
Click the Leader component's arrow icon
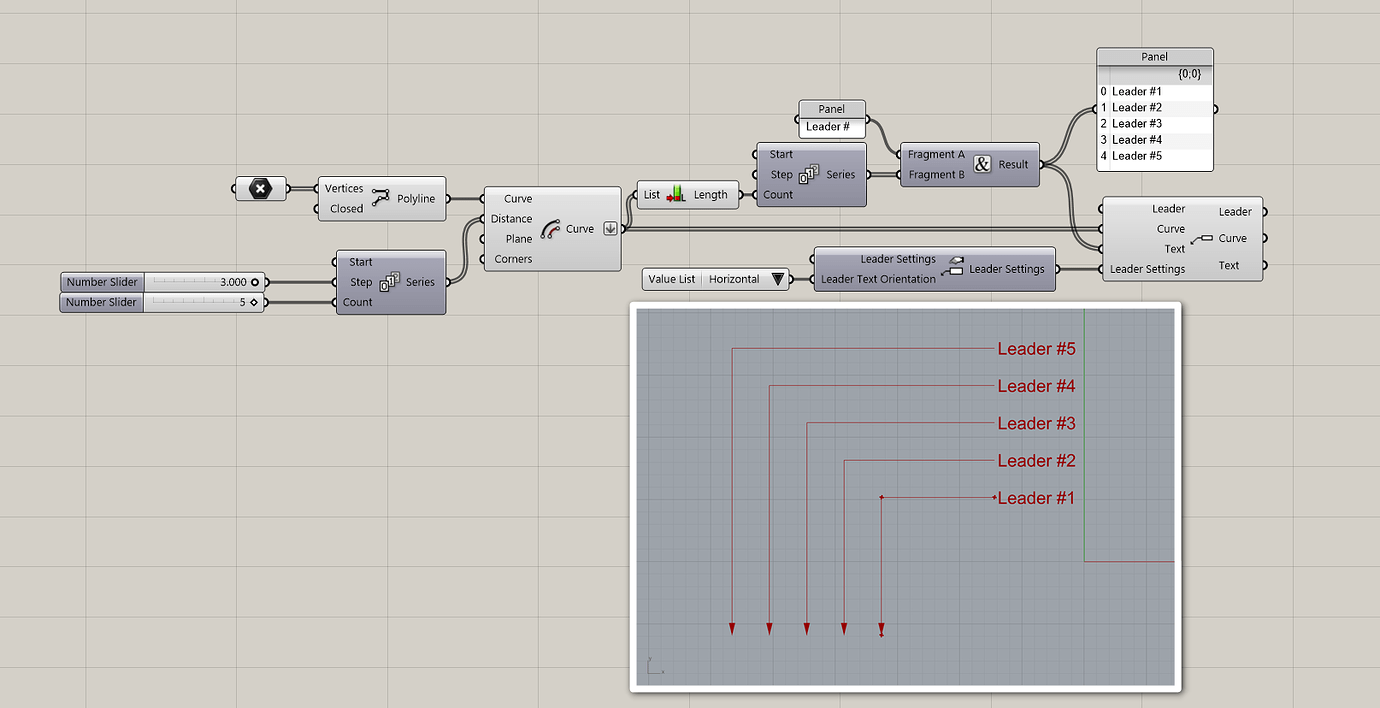[x=1200, y=238]
